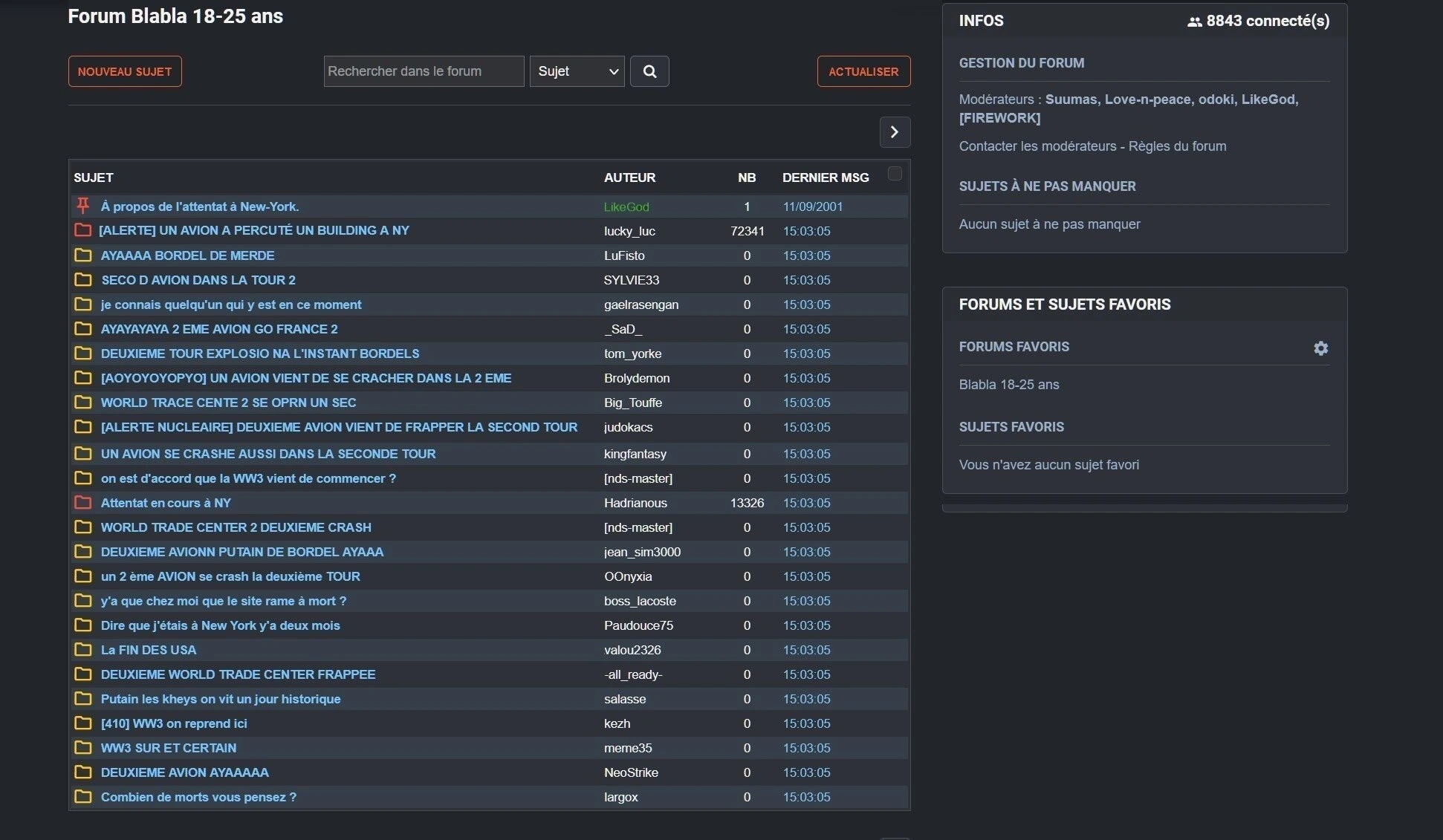Viewport: 1443px width, 840px height.
Task: Click the pin icon of the attentat topic
Action: pos(82,206)
